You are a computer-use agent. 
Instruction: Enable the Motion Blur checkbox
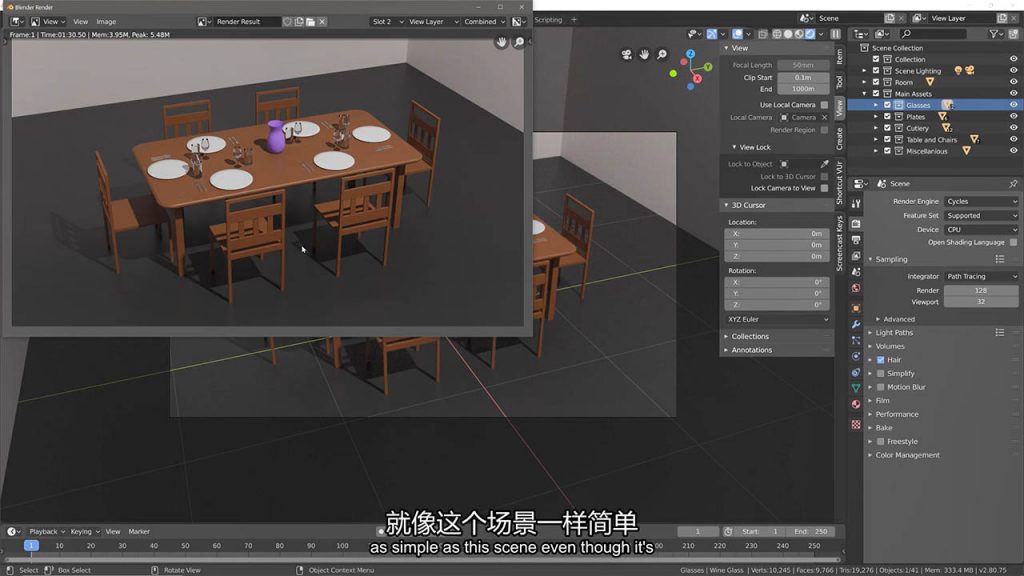[x=880, y=387]
